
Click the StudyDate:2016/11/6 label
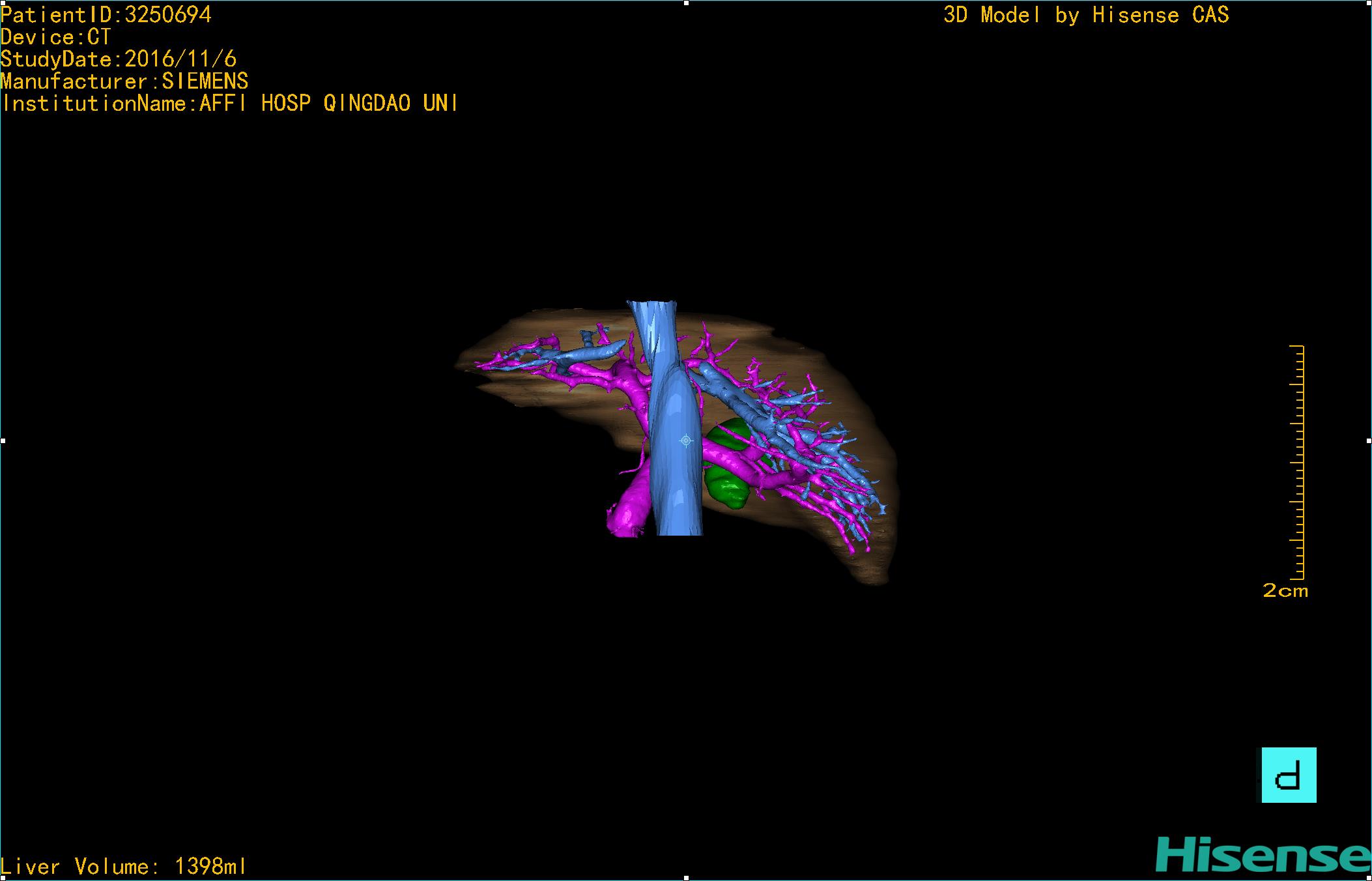118,59
